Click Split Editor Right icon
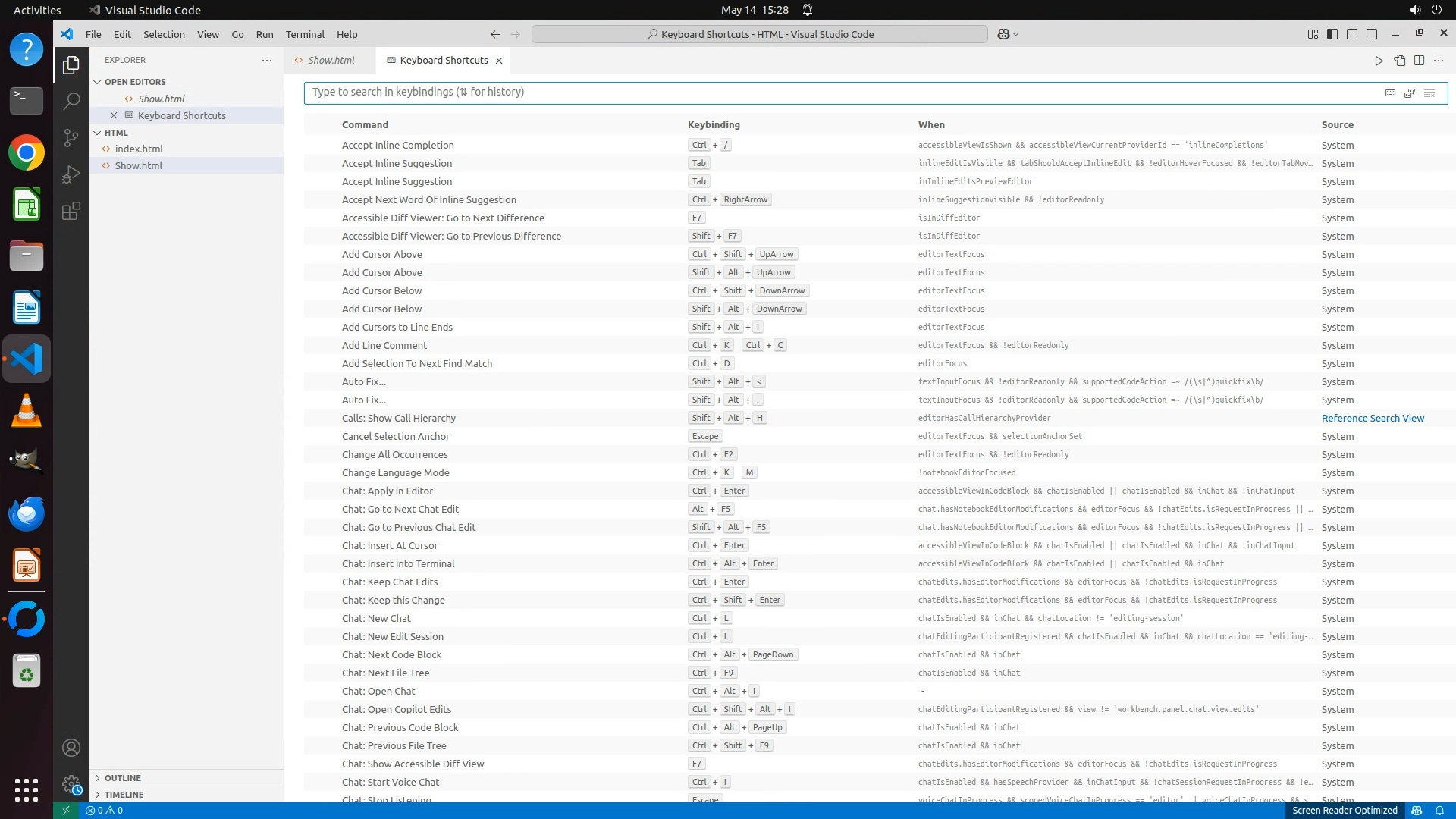This screenshot has height=819, width=1456. [1419, 61]
